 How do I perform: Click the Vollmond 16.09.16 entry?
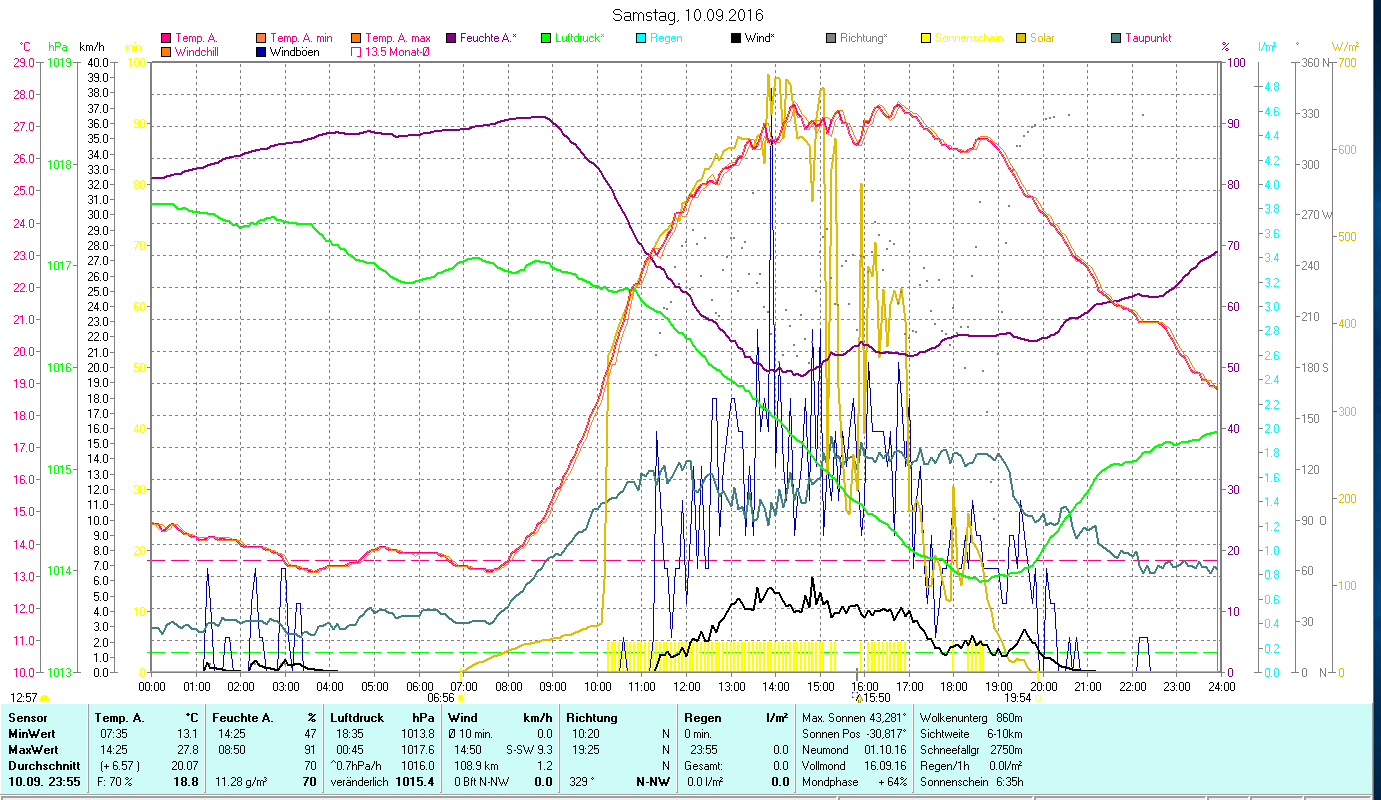(853, 766)
